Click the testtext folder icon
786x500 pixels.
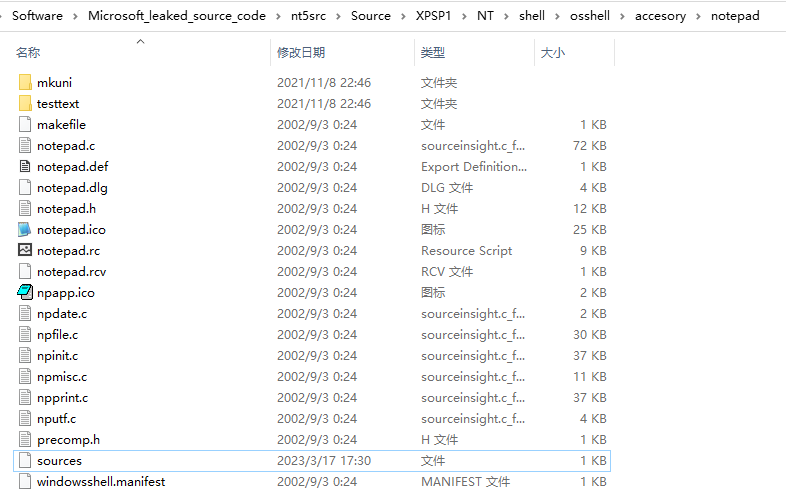click(25, 103)
